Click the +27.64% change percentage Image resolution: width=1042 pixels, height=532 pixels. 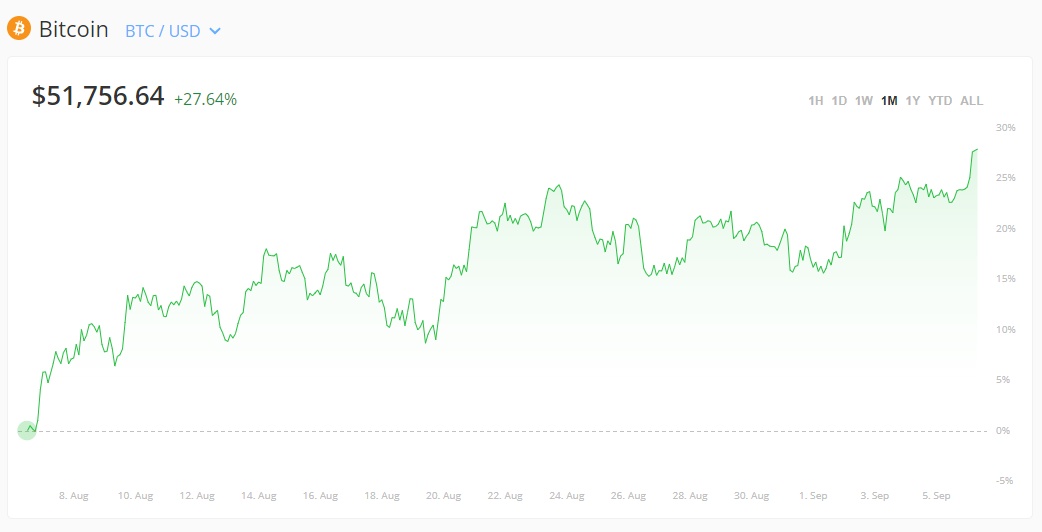click(x=205, y=99)
